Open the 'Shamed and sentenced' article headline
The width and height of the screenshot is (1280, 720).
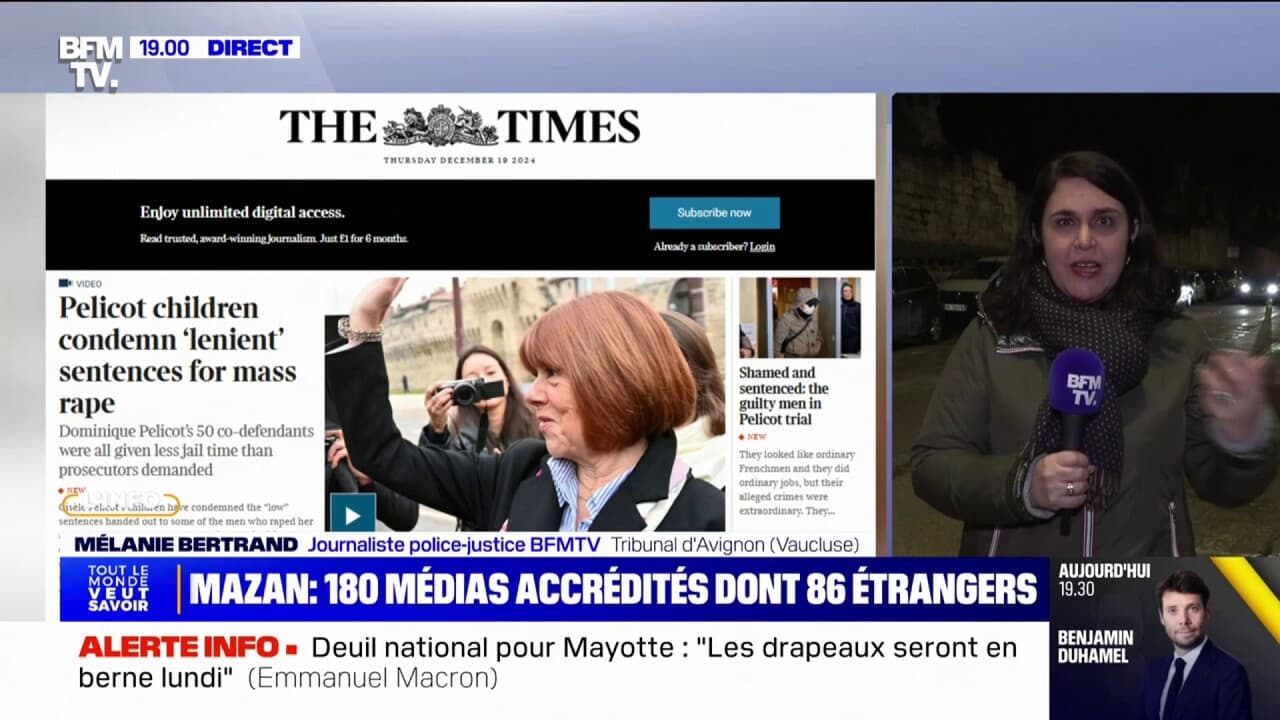(x=784, y=396)
